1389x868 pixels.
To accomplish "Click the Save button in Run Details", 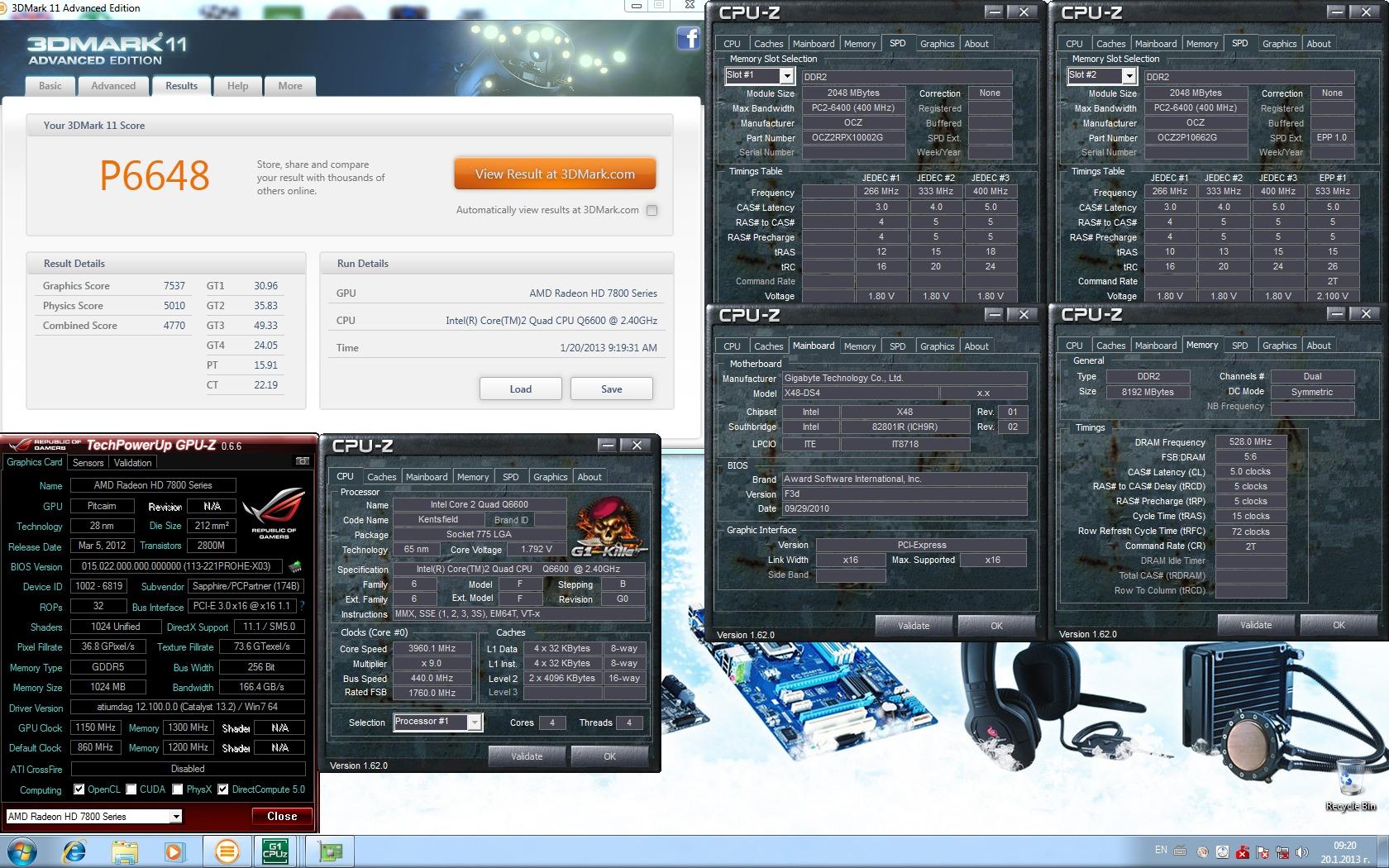I will click(x=612, y=389).
